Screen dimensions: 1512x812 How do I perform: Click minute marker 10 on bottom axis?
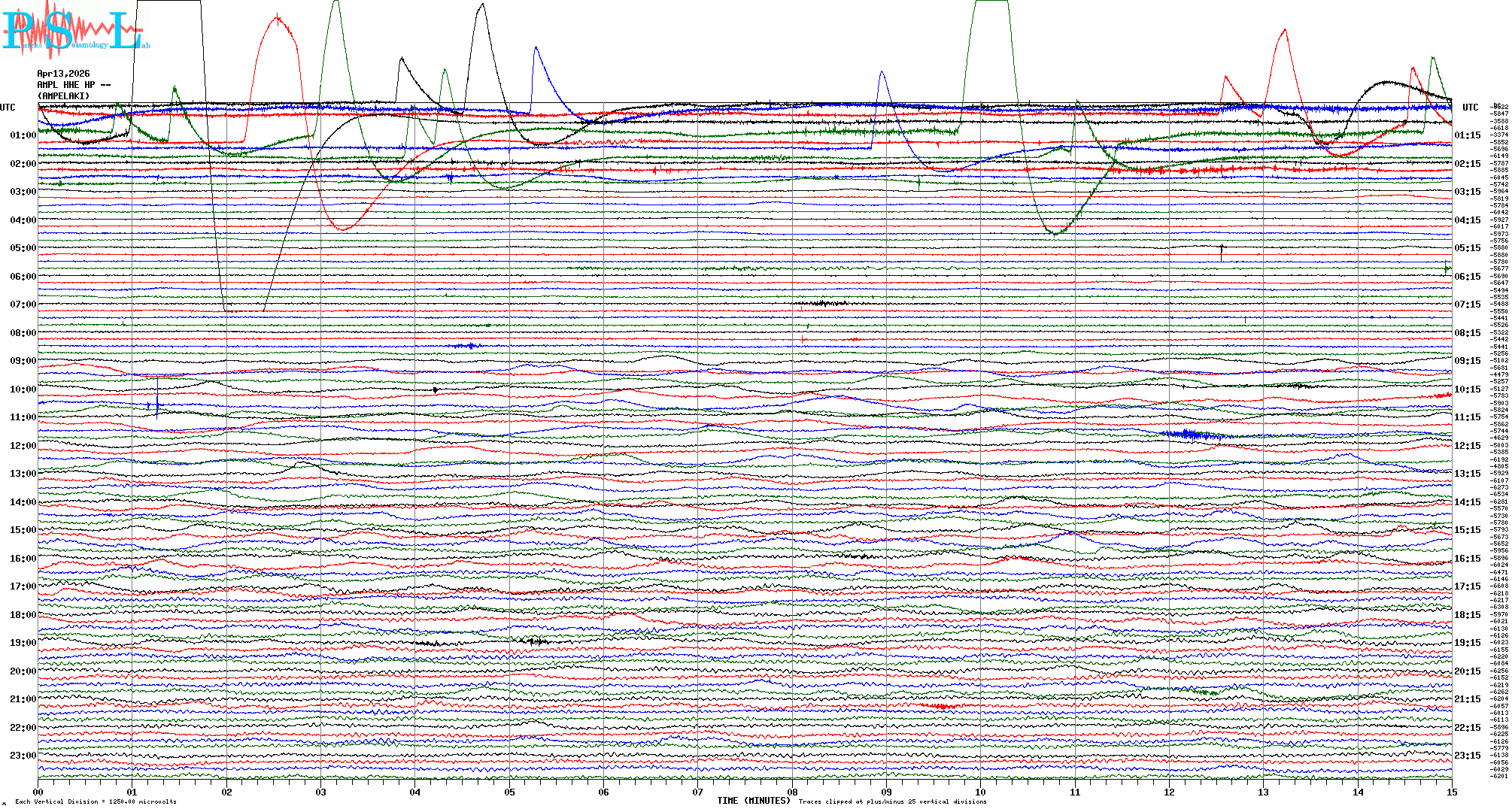tap(980, 792)
